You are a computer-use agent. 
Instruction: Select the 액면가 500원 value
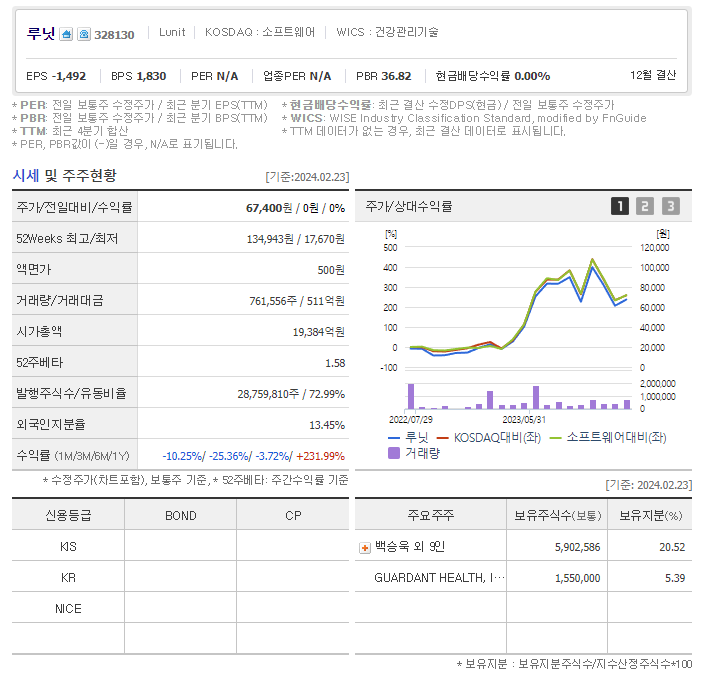pyautogui.click(x=331, y=270)
